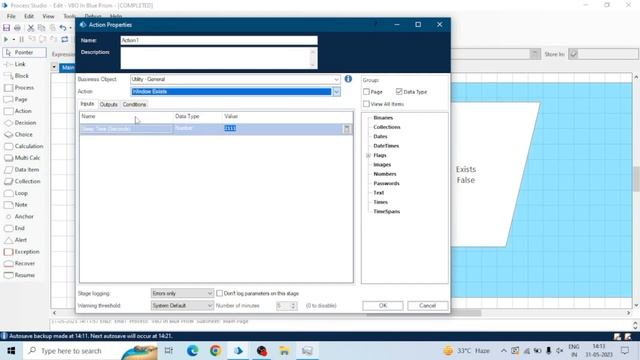
Task: Select Numbers in the data tree
Action: [384, 174]
